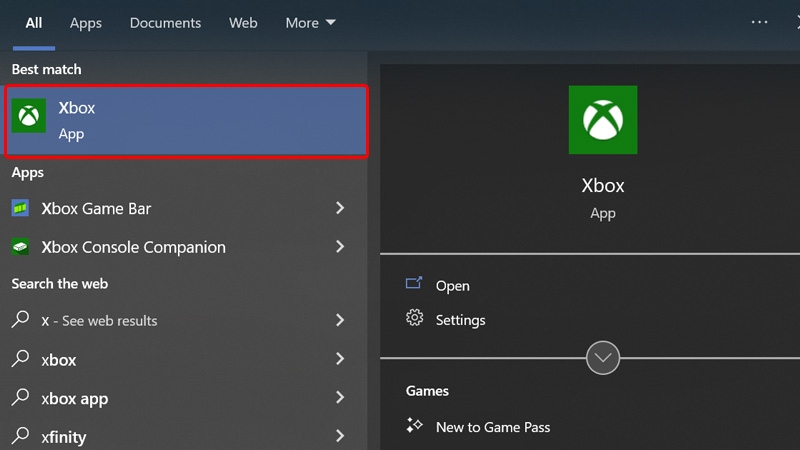The image size is (800, 450).
Task: Click search icon beside 'xfinity' suggestion
Action: tap(20, 436)
